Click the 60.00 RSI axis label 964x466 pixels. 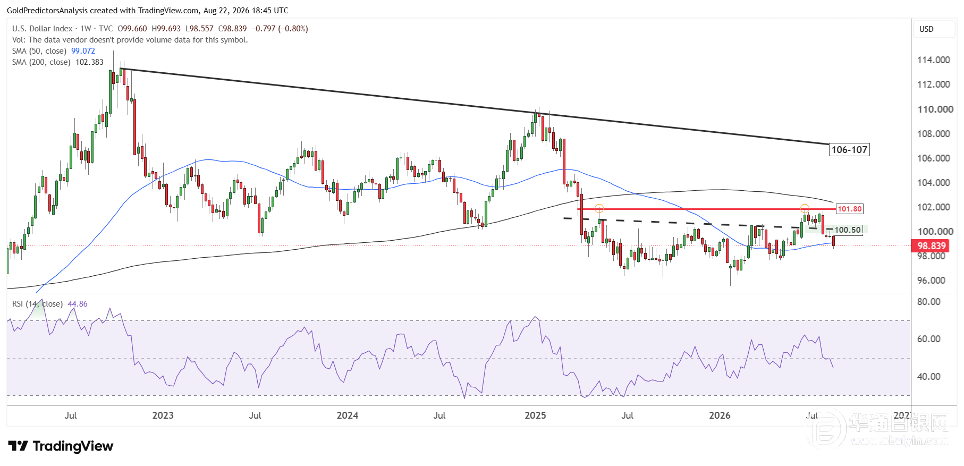click(x=929, y=339)
